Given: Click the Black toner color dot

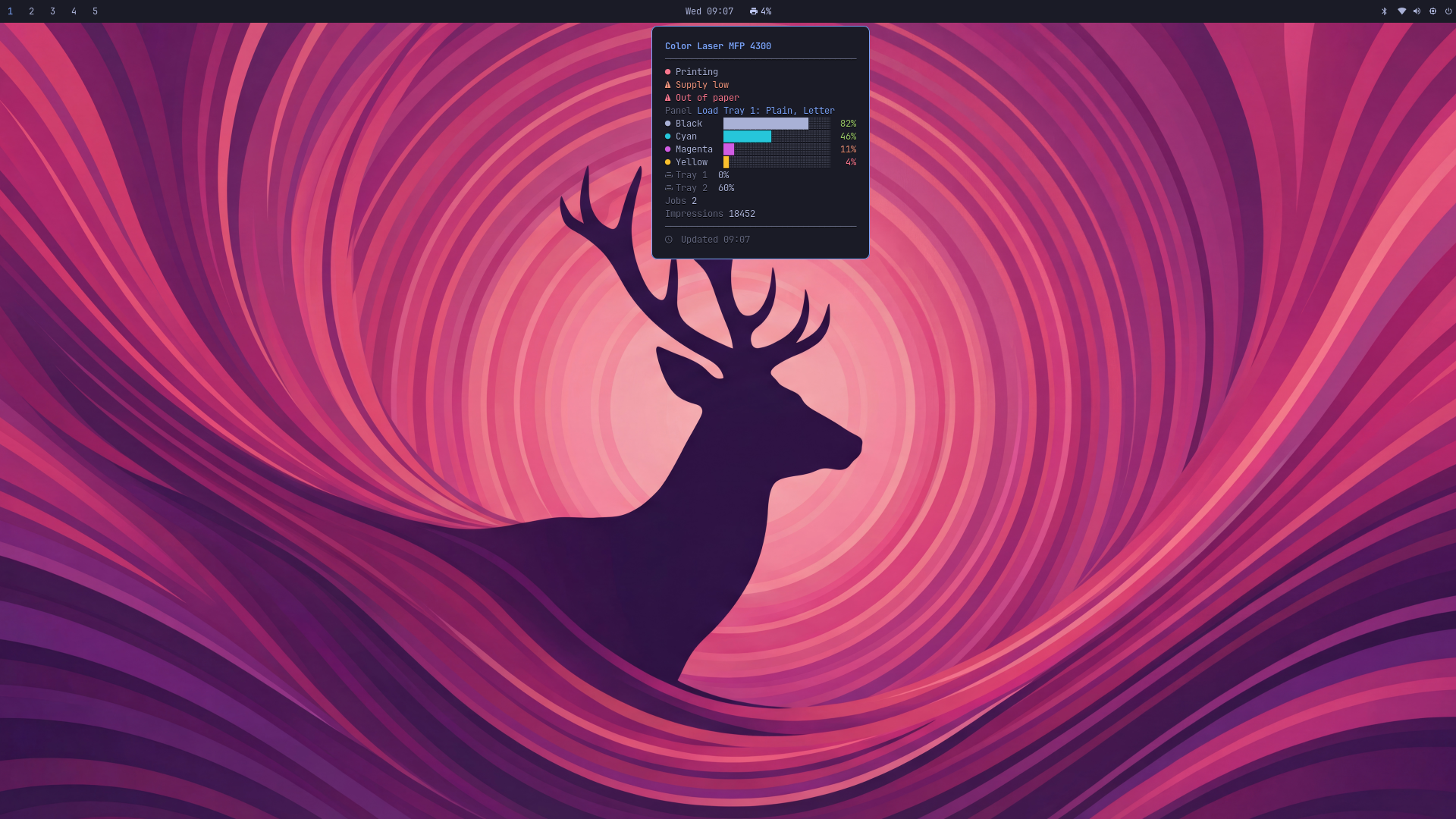Looking at the screenshot, I should pos(668,124).
